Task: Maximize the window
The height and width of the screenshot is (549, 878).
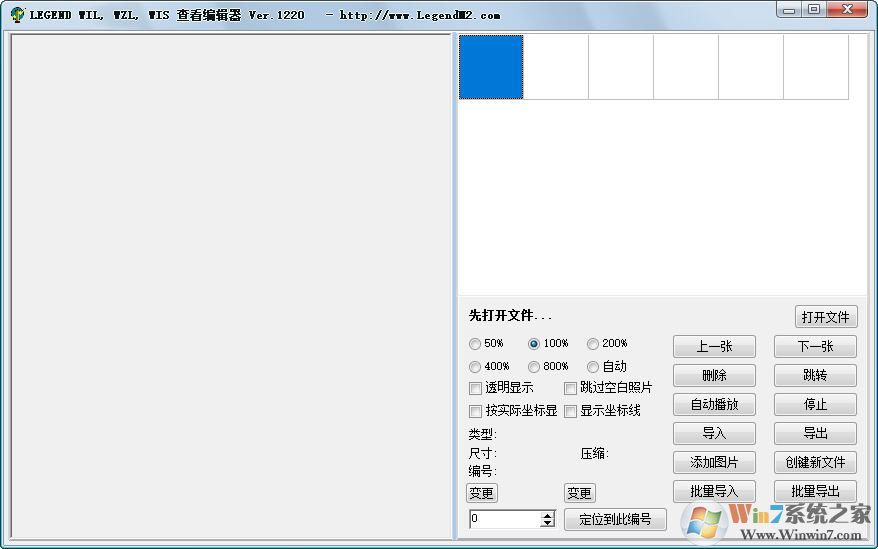Action: pyautogui.click(x=814, y=10)
